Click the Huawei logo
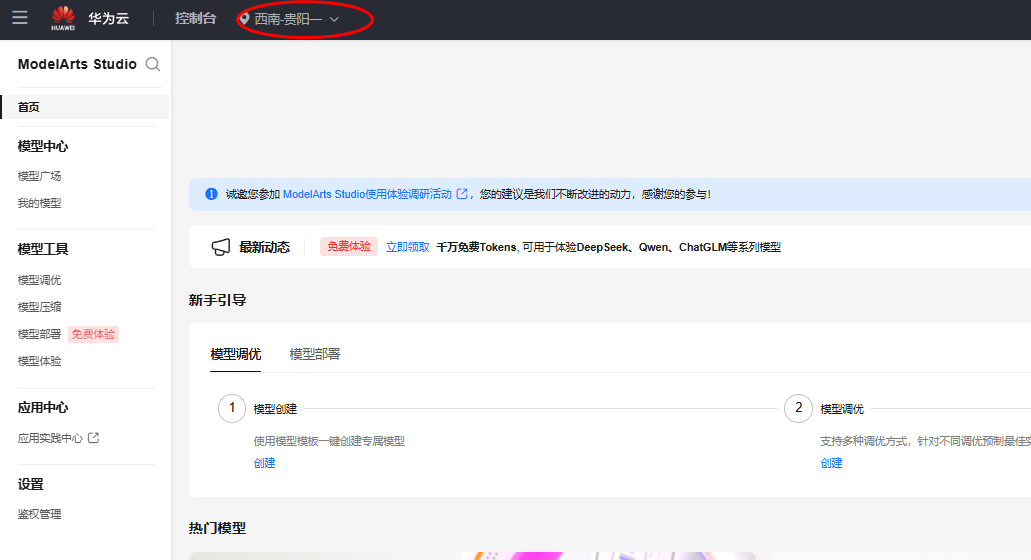This screenshot has width=1031, height=560. click(63, 18)
